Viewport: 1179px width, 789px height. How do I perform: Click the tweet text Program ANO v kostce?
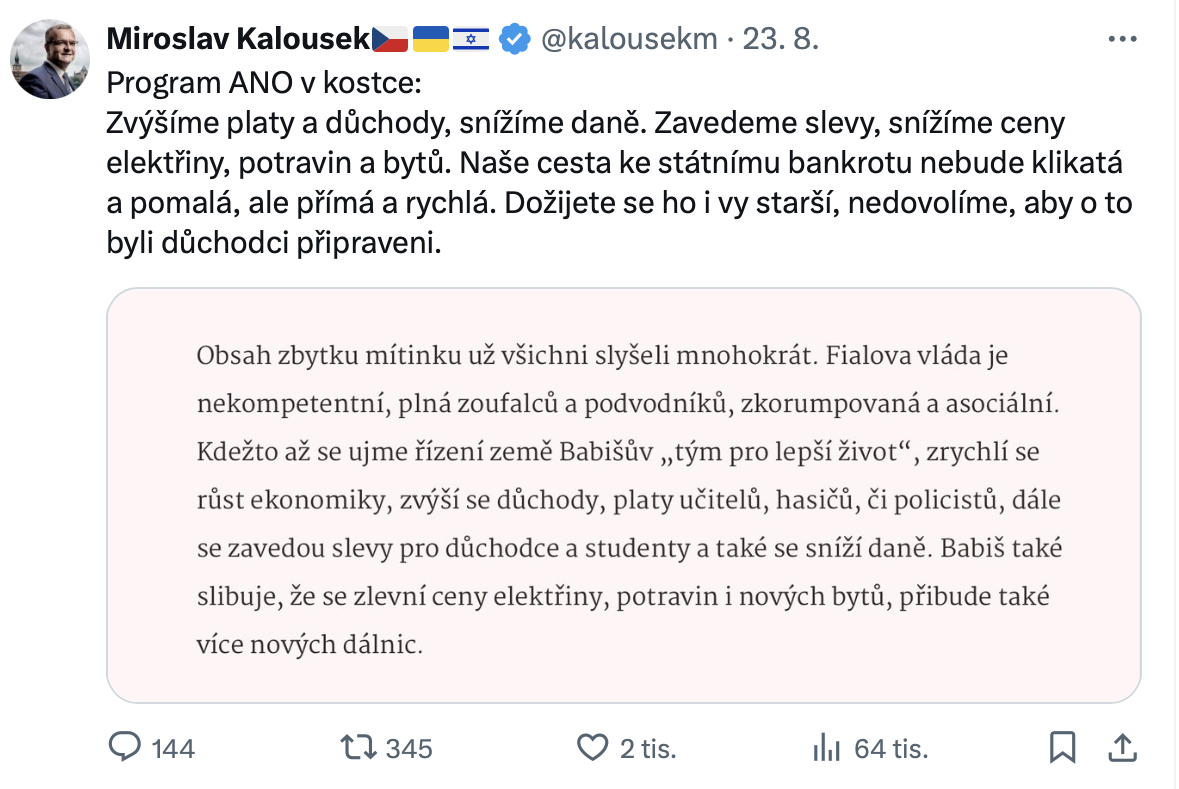pyautogui.click(x=264, y=83)
